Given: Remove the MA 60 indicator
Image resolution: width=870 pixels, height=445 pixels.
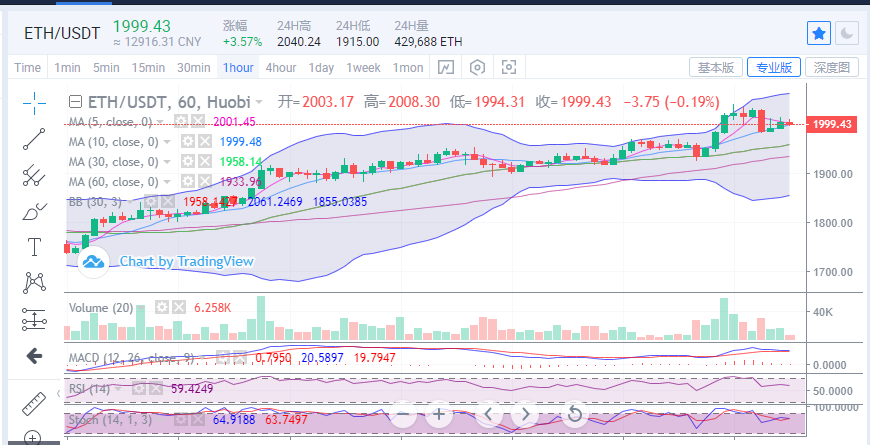Looking at the screenshot, I should pyautogui.click(x=205, y=181).
